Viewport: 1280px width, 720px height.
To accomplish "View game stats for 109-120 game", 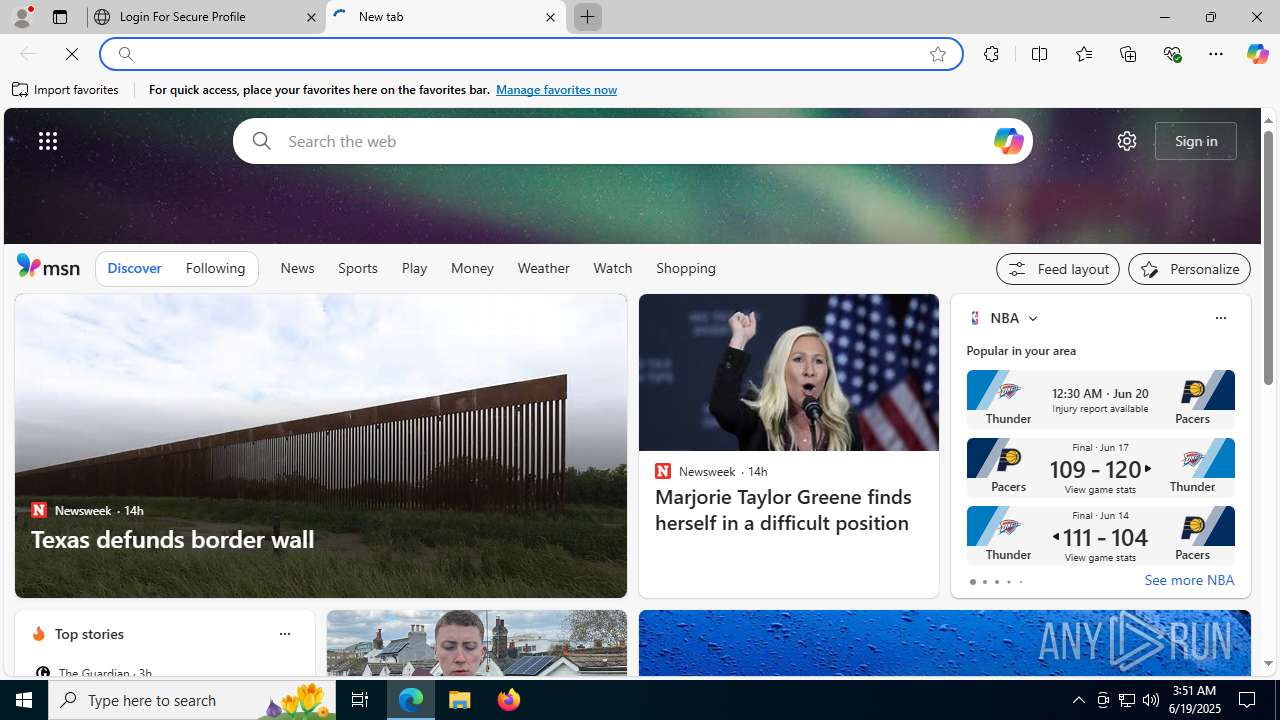I will pos(1100,490).
